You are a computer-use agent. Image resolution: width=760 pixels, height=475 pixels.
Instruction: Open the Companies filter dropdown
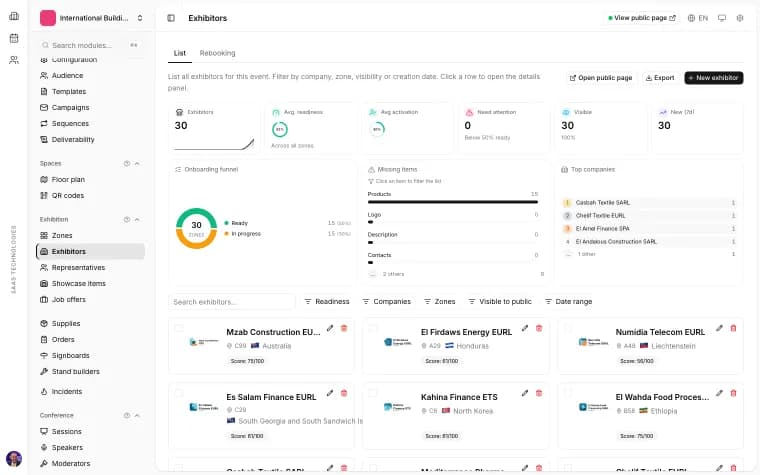point(386,301)
